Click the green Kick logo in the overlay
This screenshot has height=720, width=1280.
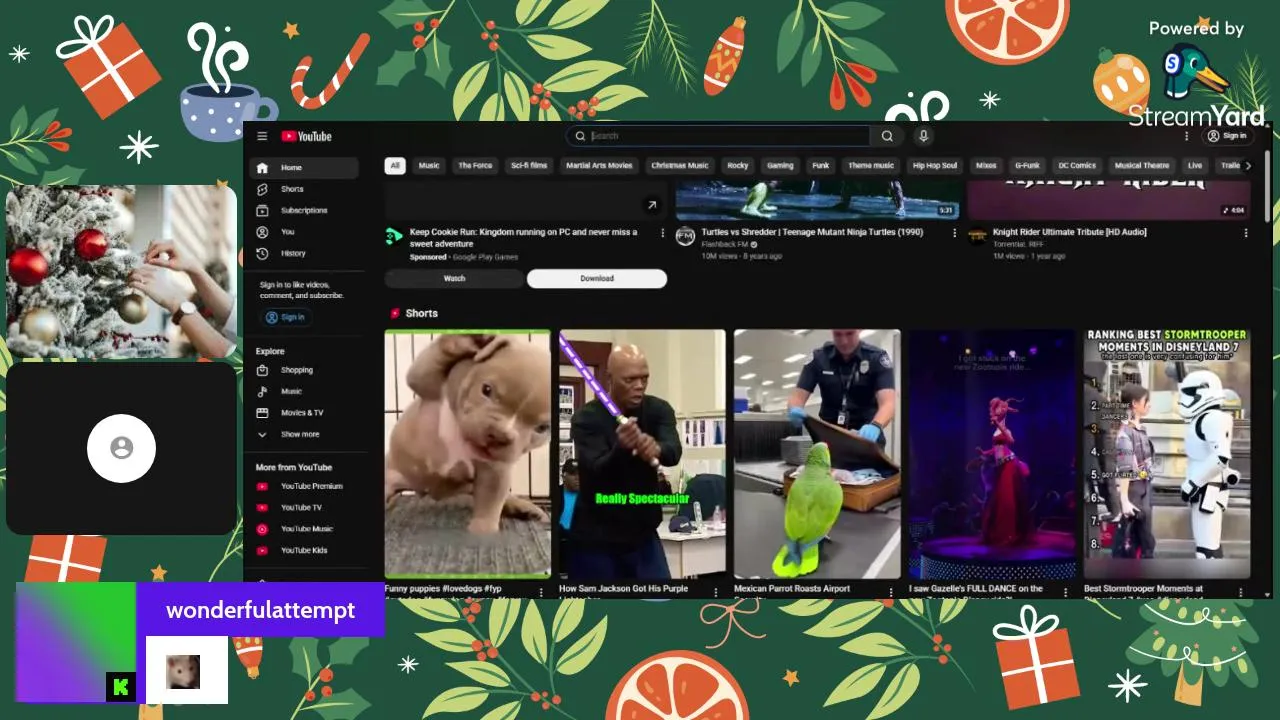point(120,687)
